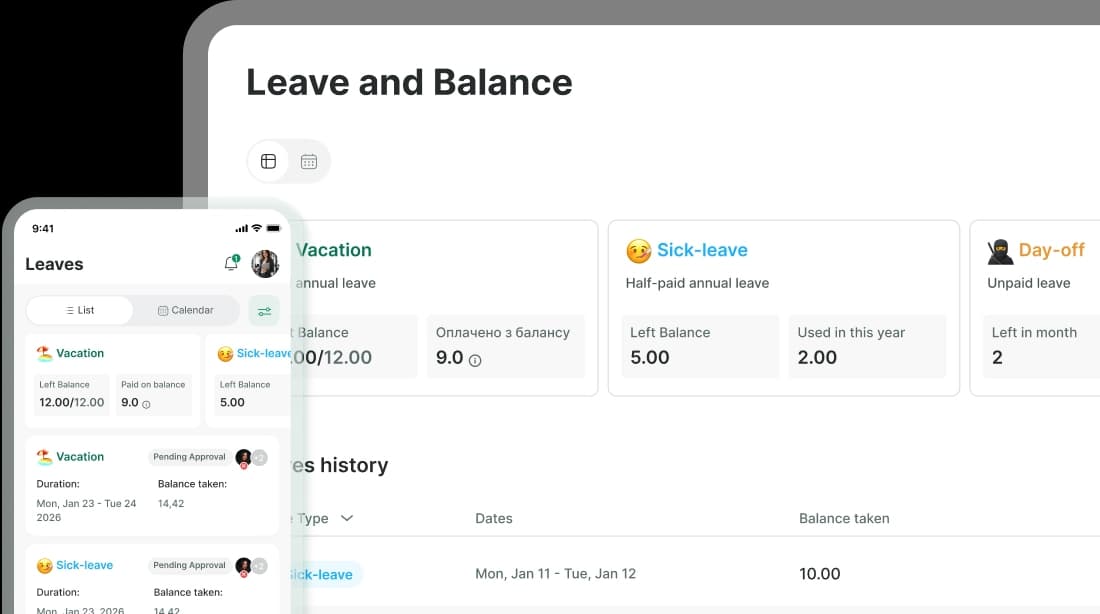The width and height of the screenshot is (1100, 614).
Task: Click the Dates column header
Action: 494,519
